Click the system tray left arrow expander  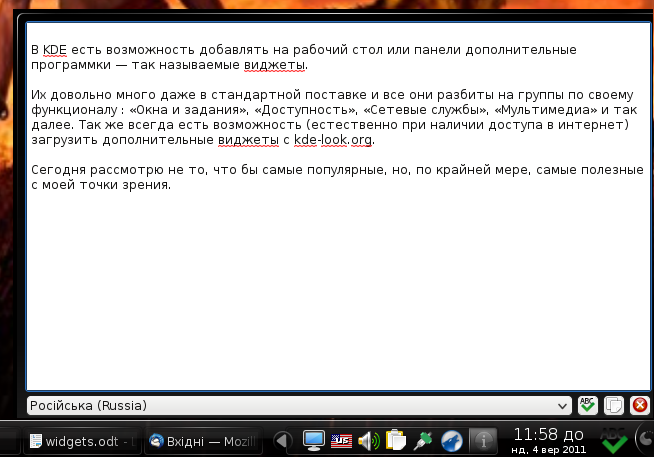click(x=282, y=441)
